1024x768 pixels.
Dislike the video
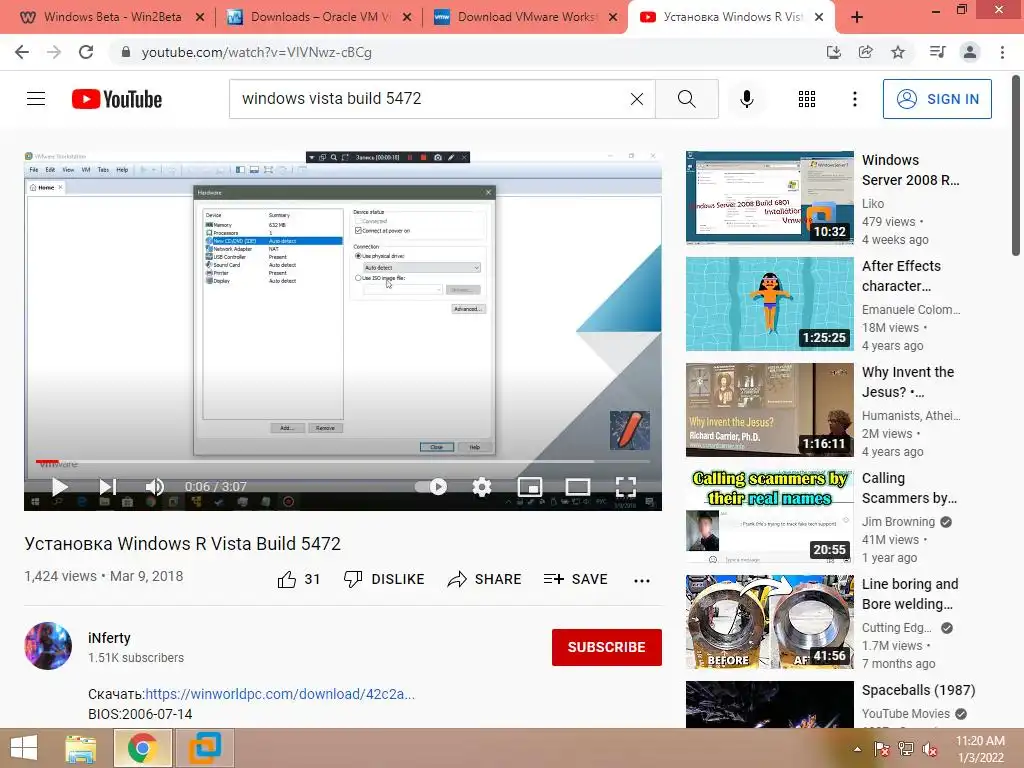point(384,579)
